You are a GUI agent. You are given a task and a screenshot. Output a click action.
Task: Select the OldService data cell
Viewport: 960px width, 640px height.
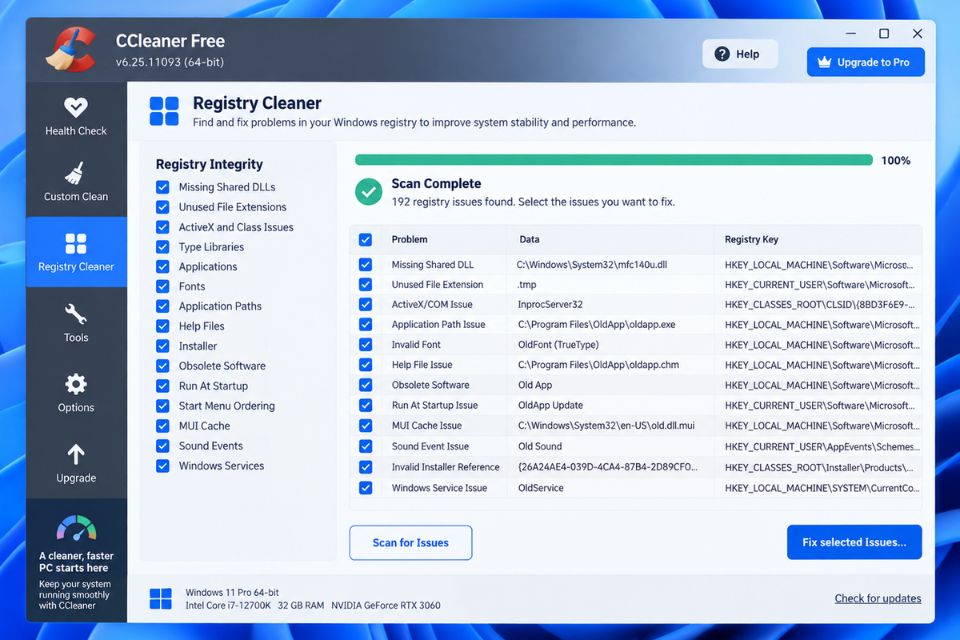pos(541,488)
